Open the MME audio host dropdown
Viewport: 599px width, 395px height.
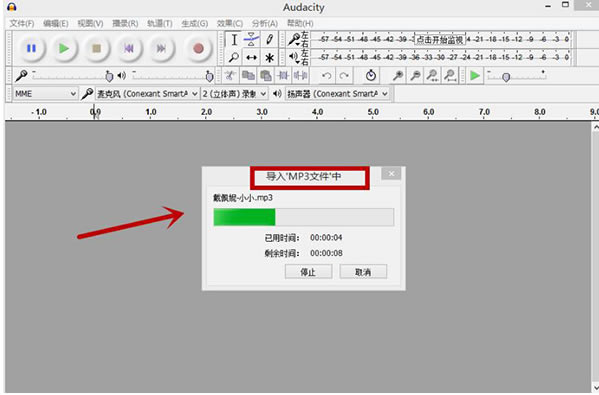(x=45, y=94)
